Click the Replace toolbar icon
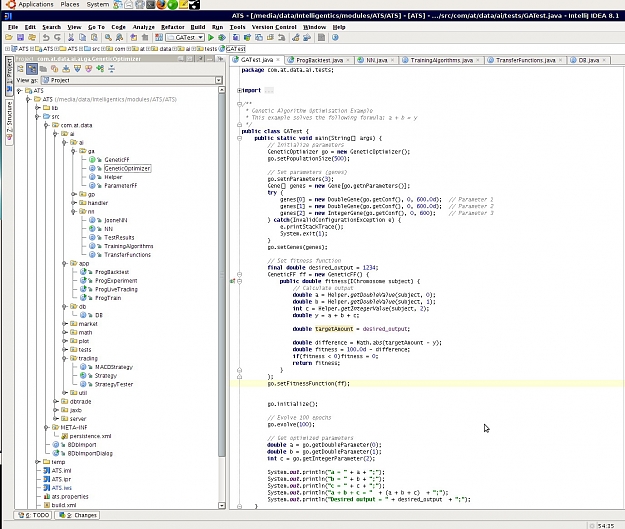This screenshot has height=529, width=625. click(x=120, y=37)
